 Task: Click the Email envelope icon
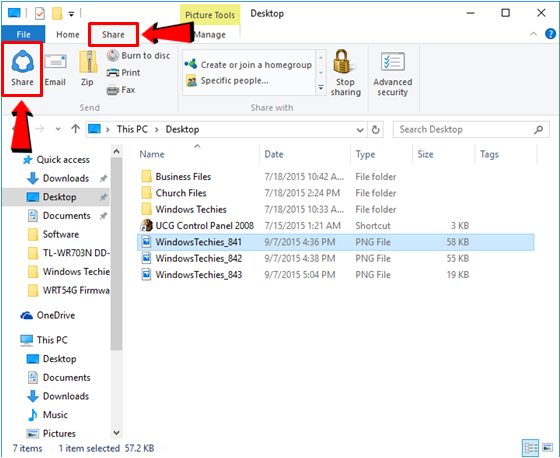tap(55, 62)
